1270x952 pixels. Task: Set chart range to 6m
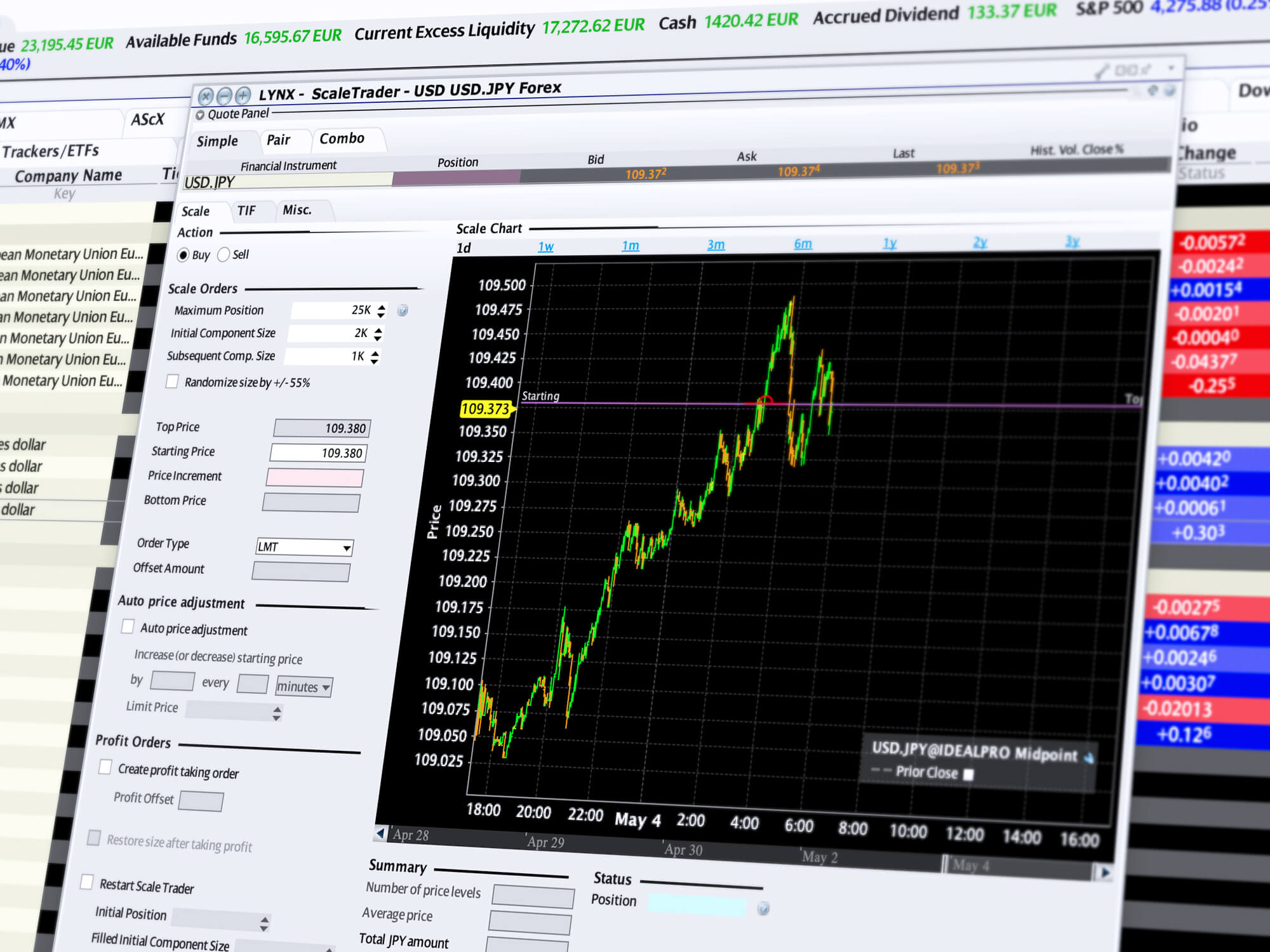(x=803, y=244)
